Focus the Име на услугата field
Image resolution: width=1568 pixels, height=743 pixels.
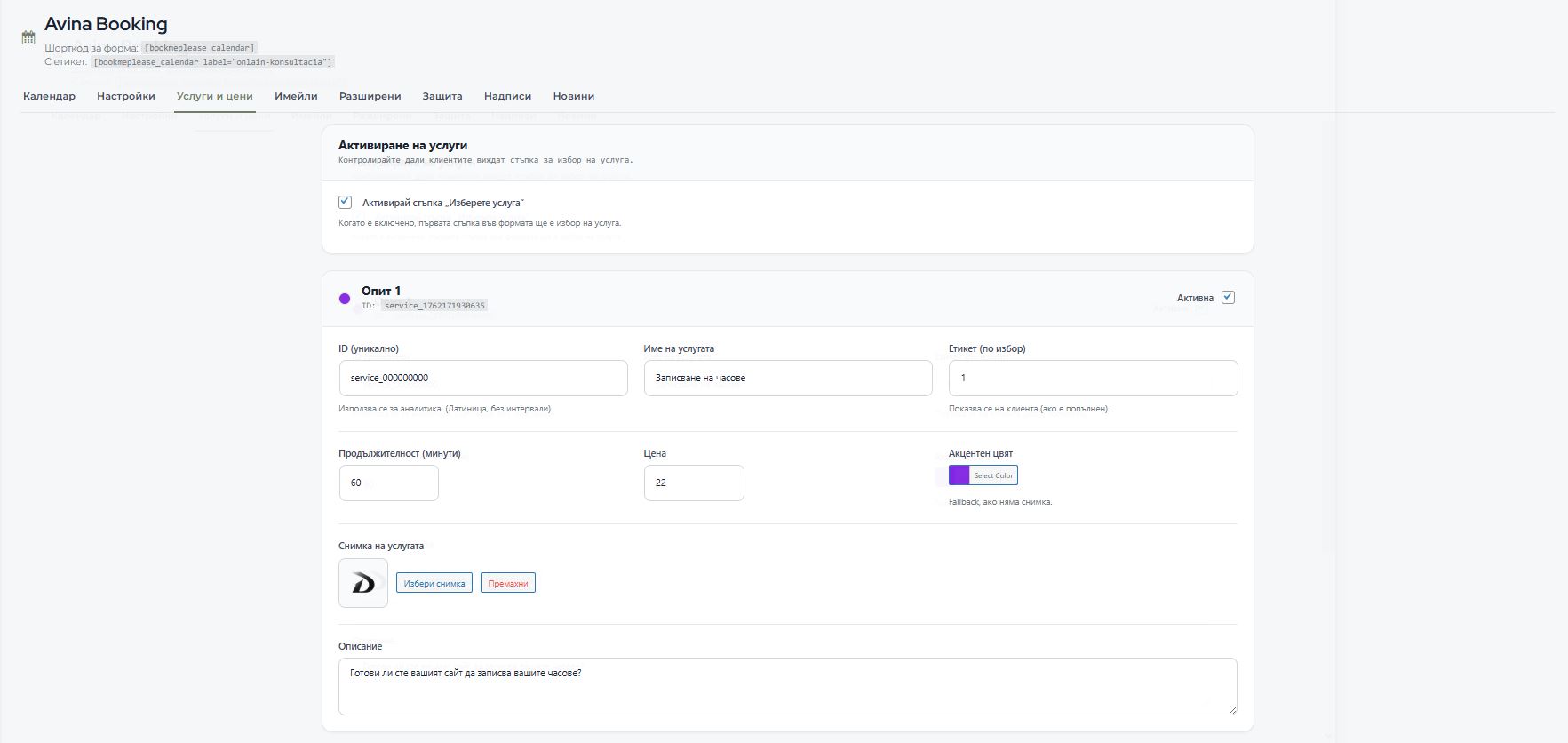788,379
